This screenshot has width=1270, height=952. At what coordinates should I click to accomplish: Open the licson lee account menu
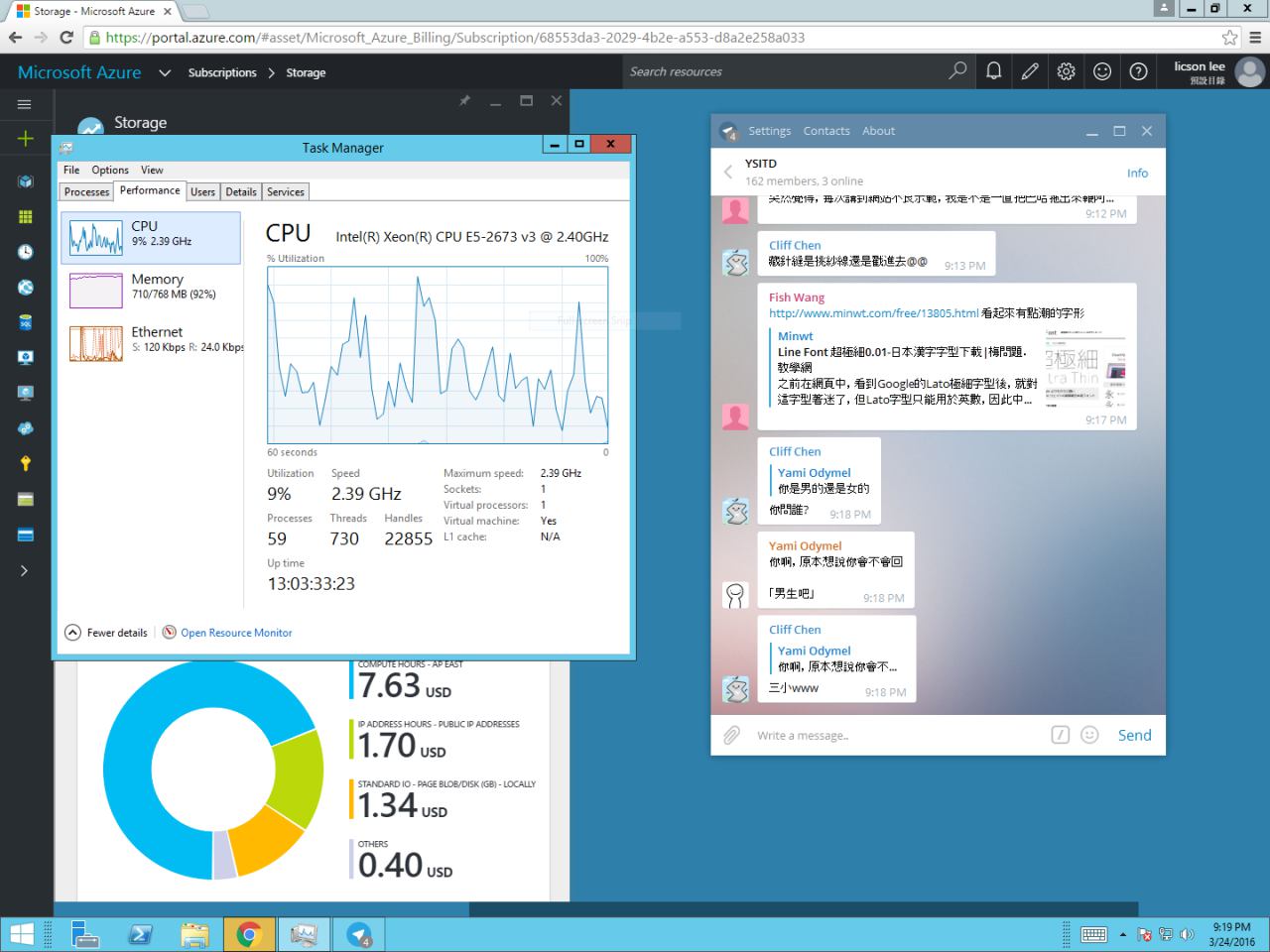(x=1218, y=71)
